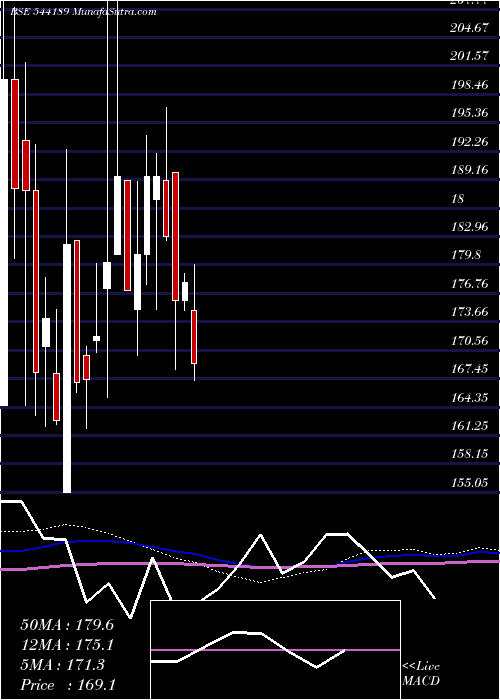Select the 164.35 price axis label

[x=468, y=397]
